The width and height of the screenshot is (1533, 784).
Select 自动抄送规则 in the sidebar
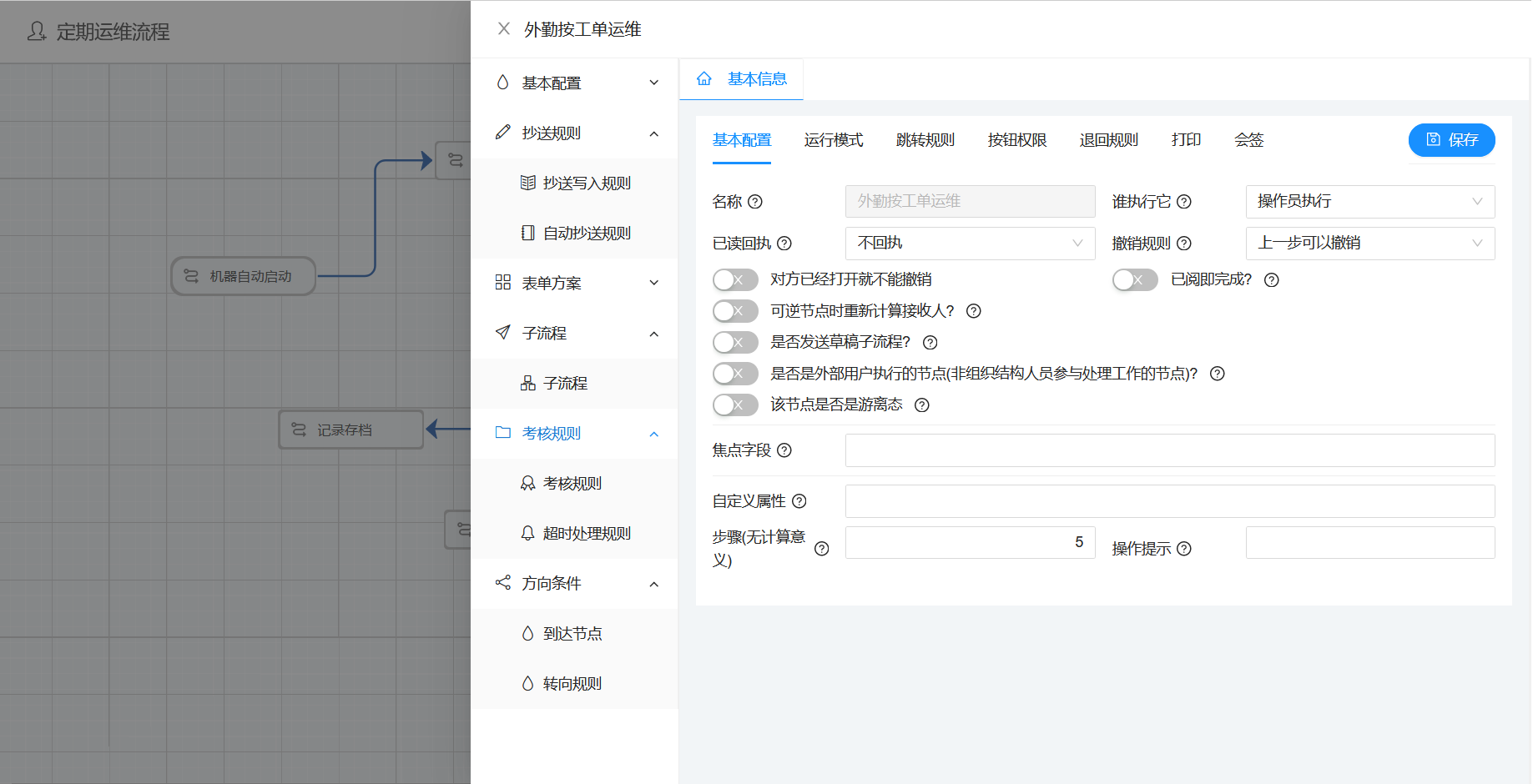pyautogui.click(x=586, y=233)
